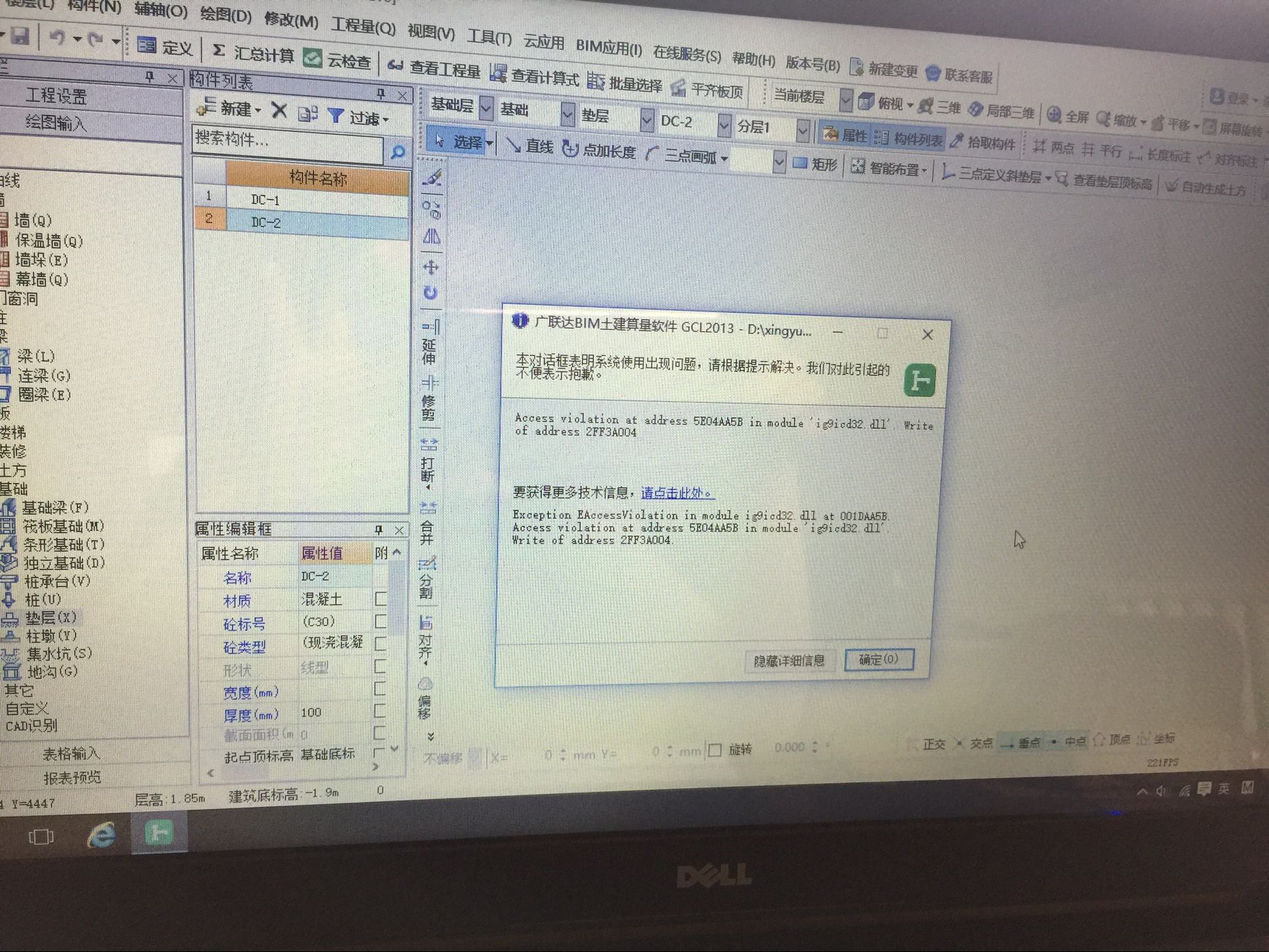Expand the 过滤 filter dropdown
The height and width of the screenshot is (952, 1269).
[x=386, y=120]
